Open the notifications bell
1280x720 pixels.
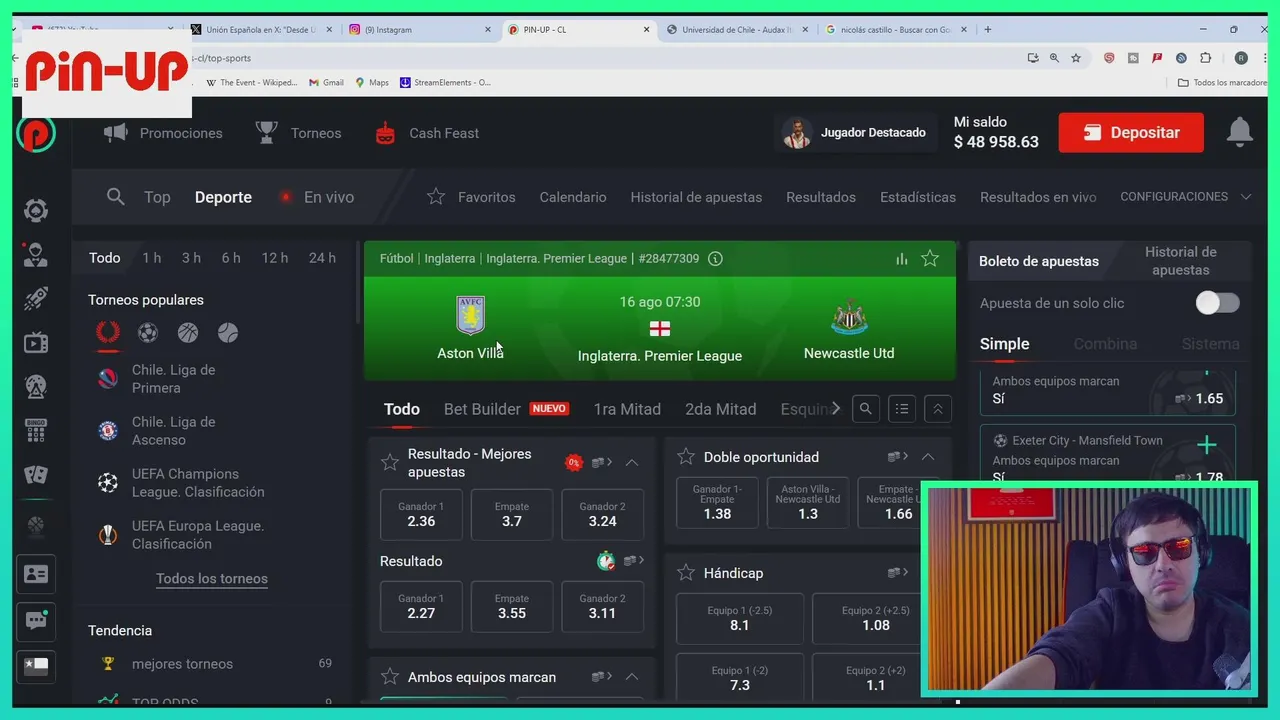pyautogui.click(x=1239, y=132)
